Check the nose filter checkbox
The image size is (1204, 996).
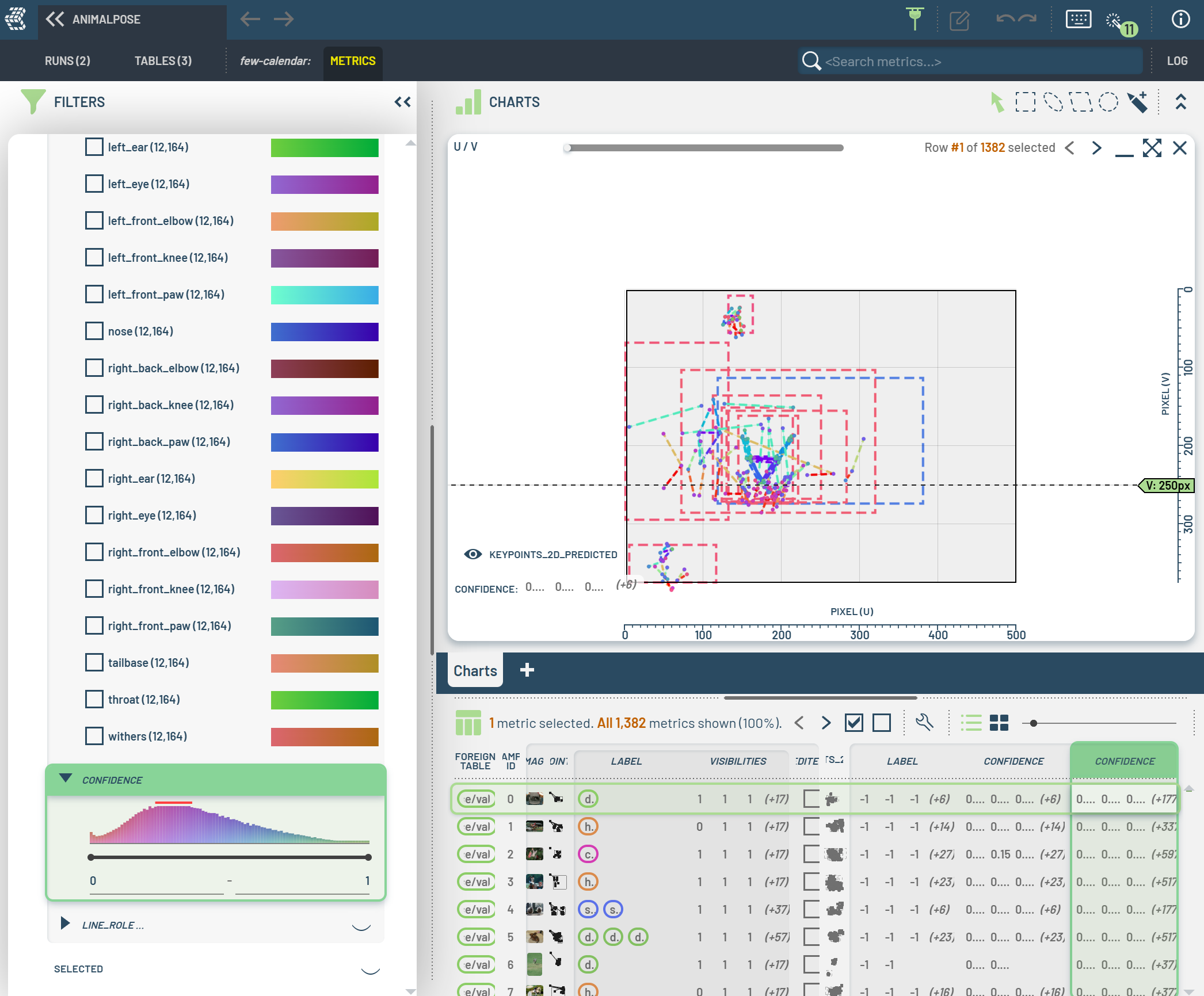pos(94,331)
